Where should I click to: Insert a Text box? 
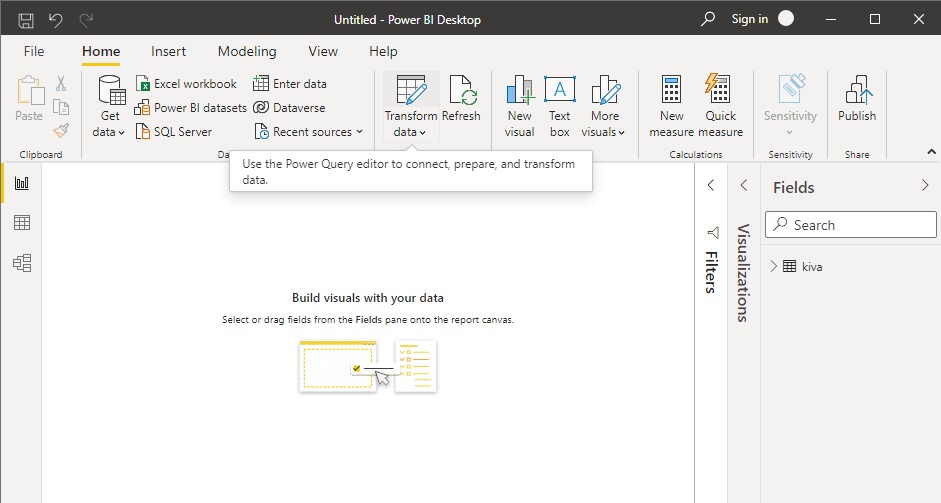[x=559, y=106]
